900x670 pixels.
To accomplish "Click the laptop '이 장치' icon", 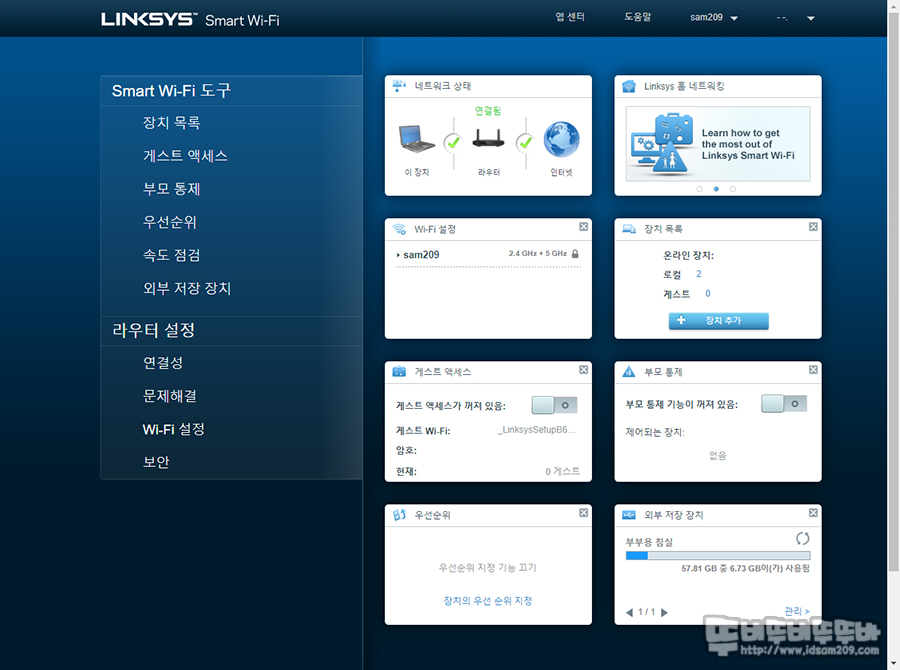I will click(x=416, y=138).
